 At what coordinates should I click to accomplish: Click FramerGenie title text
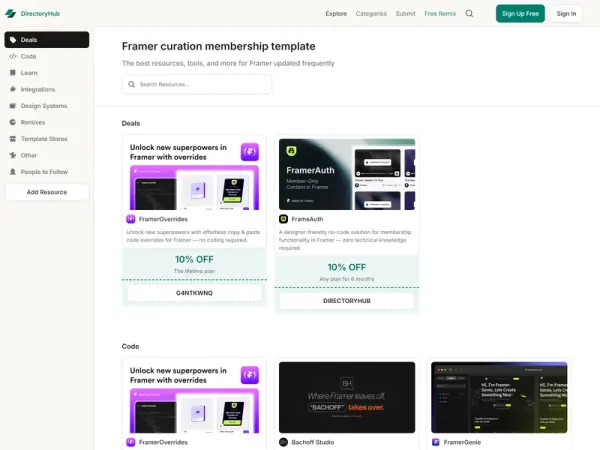pyautogui.click(x=462, y=442)
